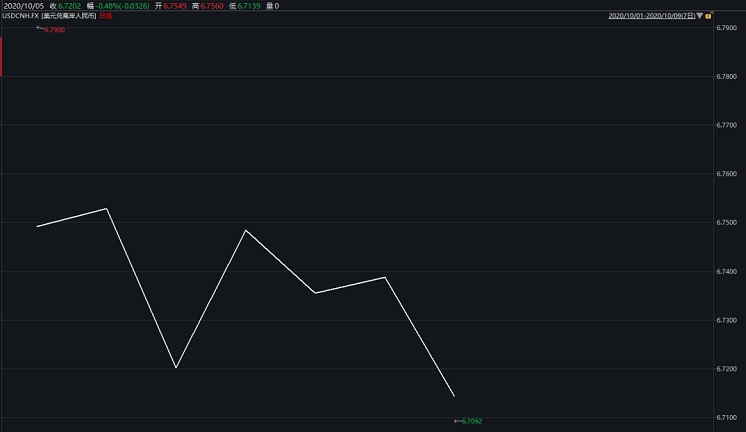Select the closing price 6.7202 value

(68, 6)
